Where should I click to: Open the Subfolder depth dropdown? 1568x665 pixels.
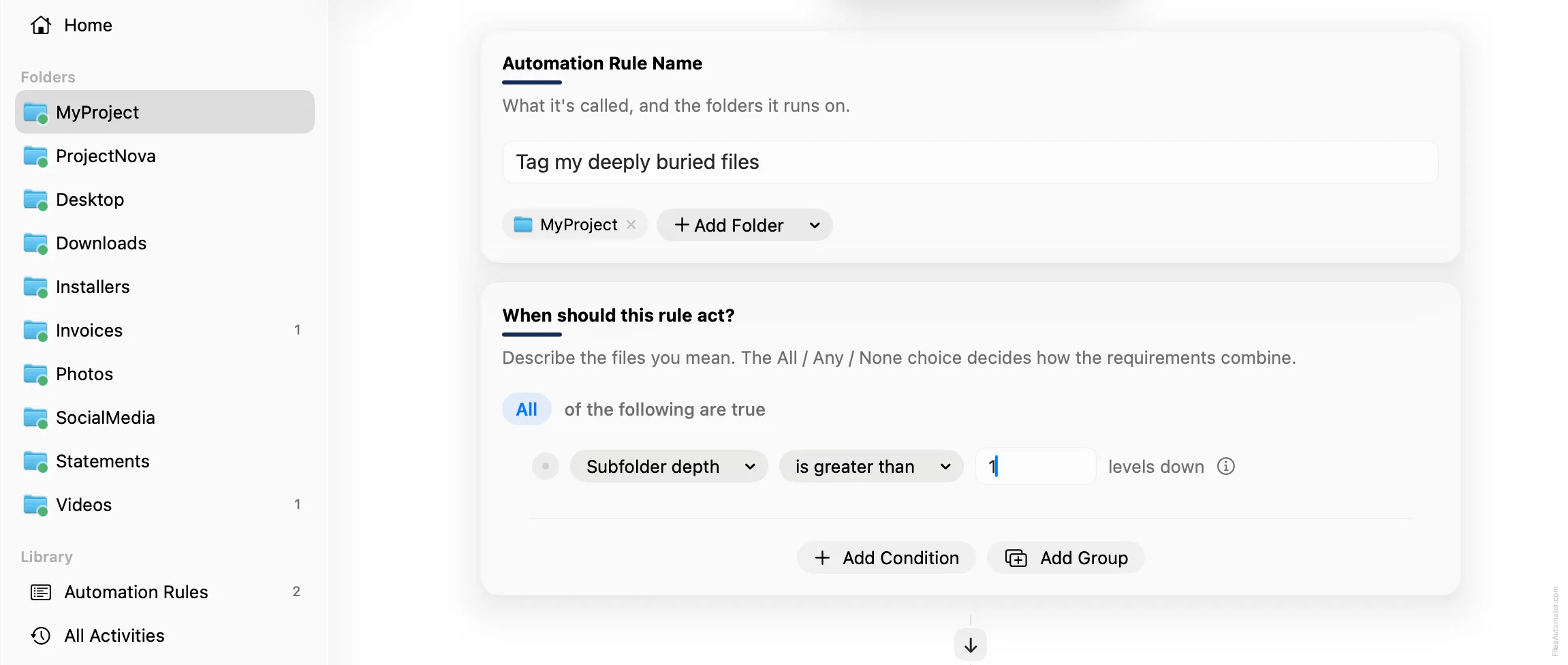[x=669, y=466]
